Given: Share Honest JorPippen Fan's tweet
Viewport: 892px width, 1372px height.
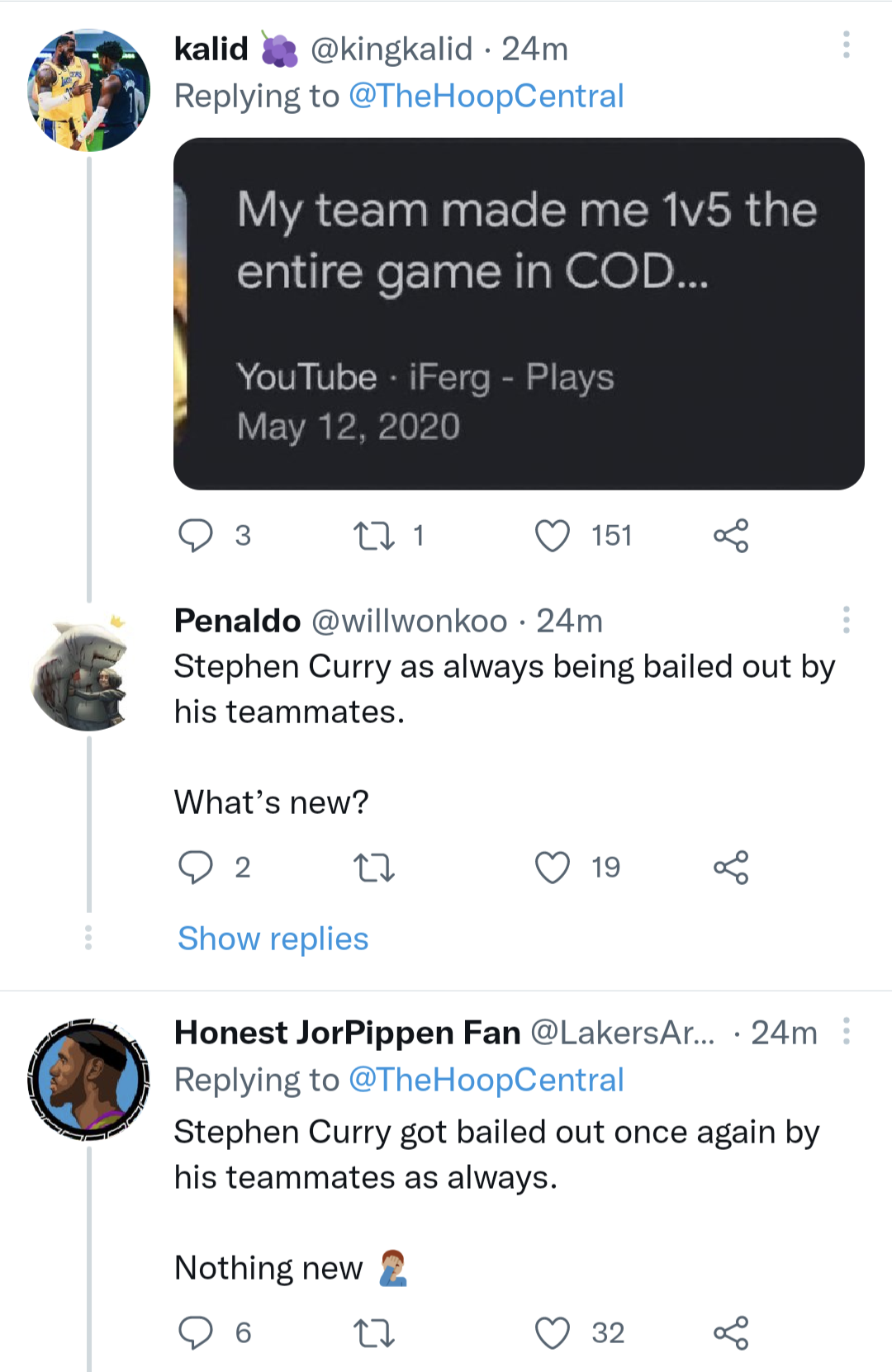Looking at the screenshot, I should [731, 1333].
